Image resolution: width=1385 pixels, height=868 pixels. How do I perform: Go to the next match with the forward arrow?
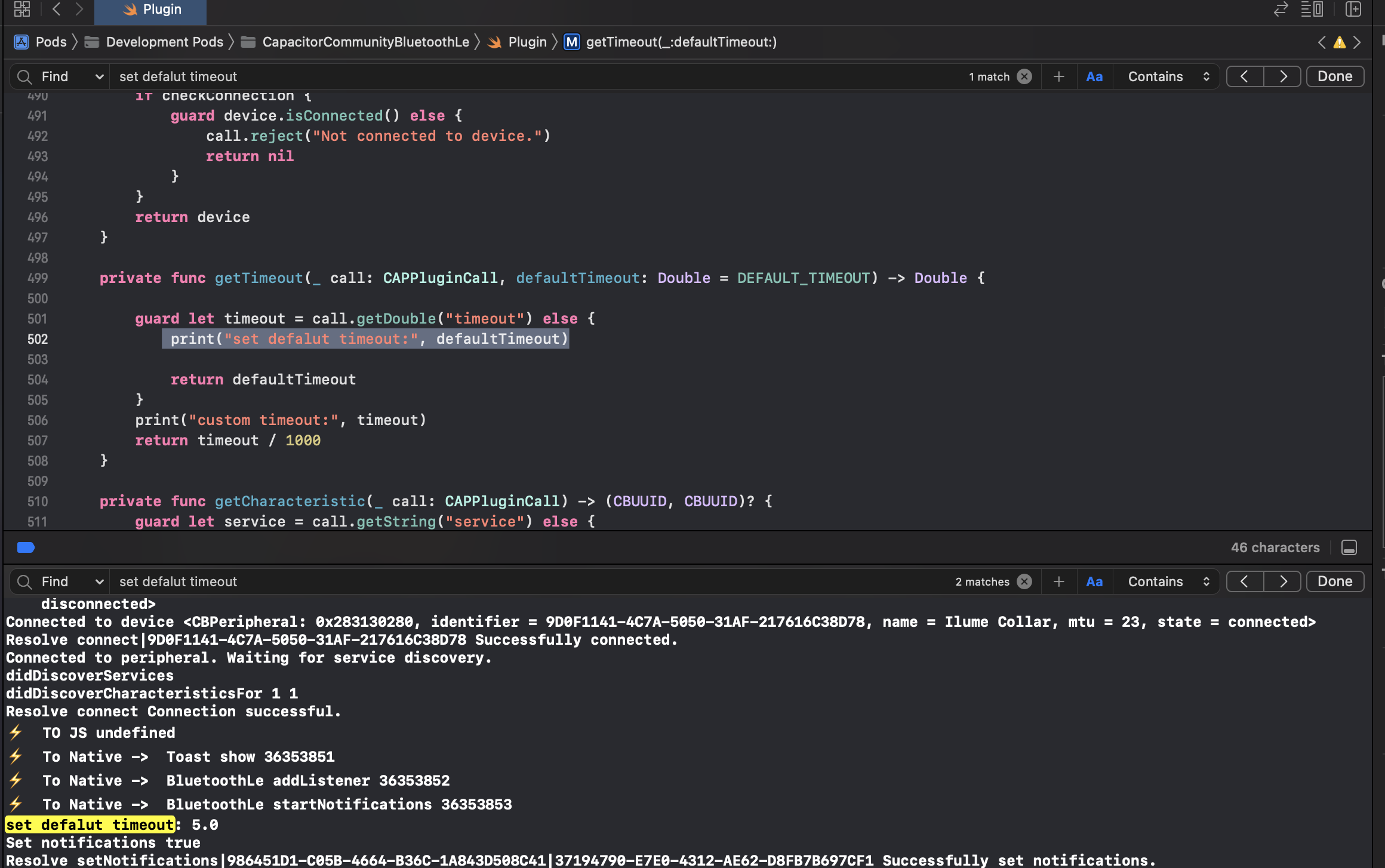tap(1282, 76)
